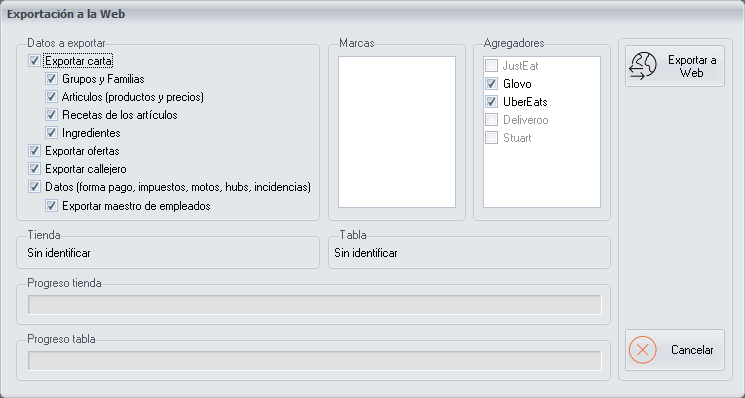745x398 pixels.
Task: Select the Tienda Sin identificar field
Action: coord(168,253)
